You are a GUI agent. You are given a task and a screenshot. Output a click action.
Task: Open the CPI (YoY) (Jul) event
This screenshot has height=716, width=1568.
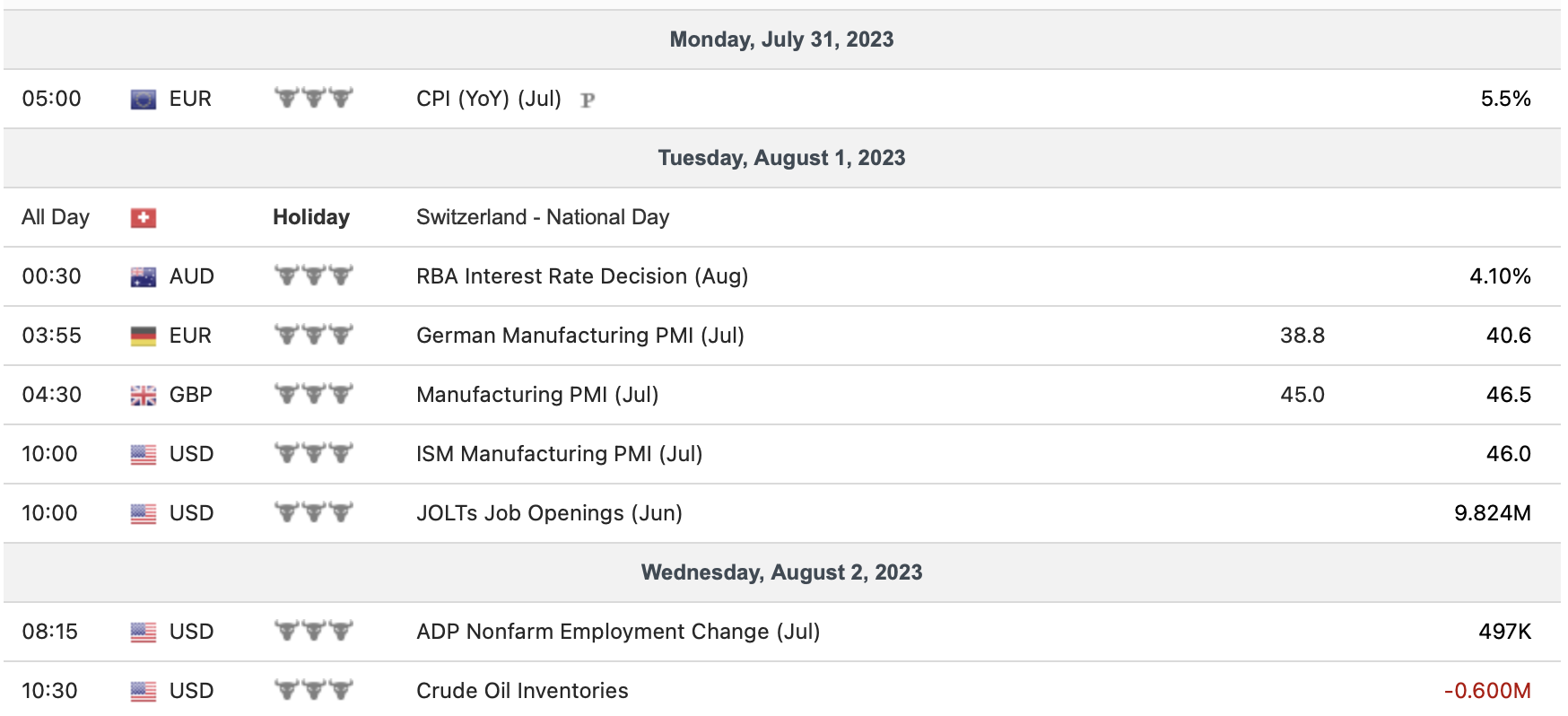(489, 99)
